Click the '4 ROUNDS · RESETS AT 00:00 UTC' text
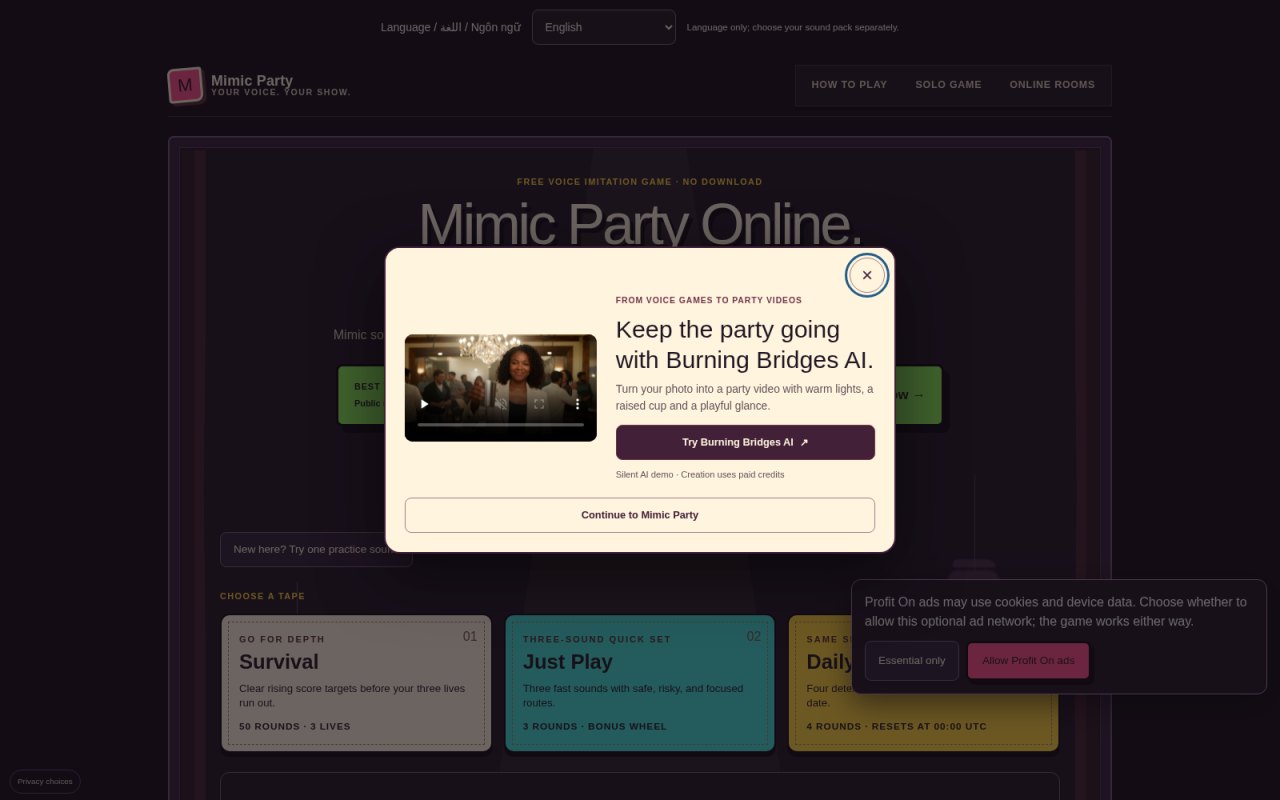 (897, 727)
